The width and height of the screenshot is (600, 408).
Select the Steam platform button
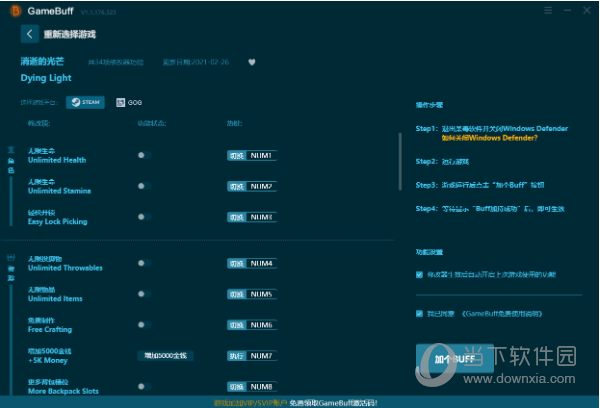coord(85,102)
